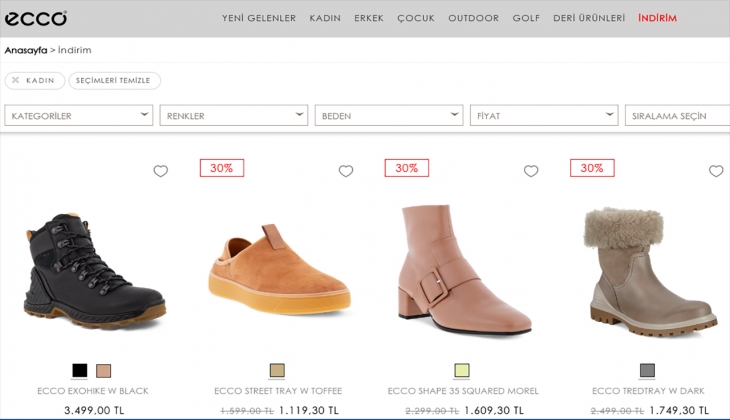Open the BEDEN size dropdown

click(389, 116)
